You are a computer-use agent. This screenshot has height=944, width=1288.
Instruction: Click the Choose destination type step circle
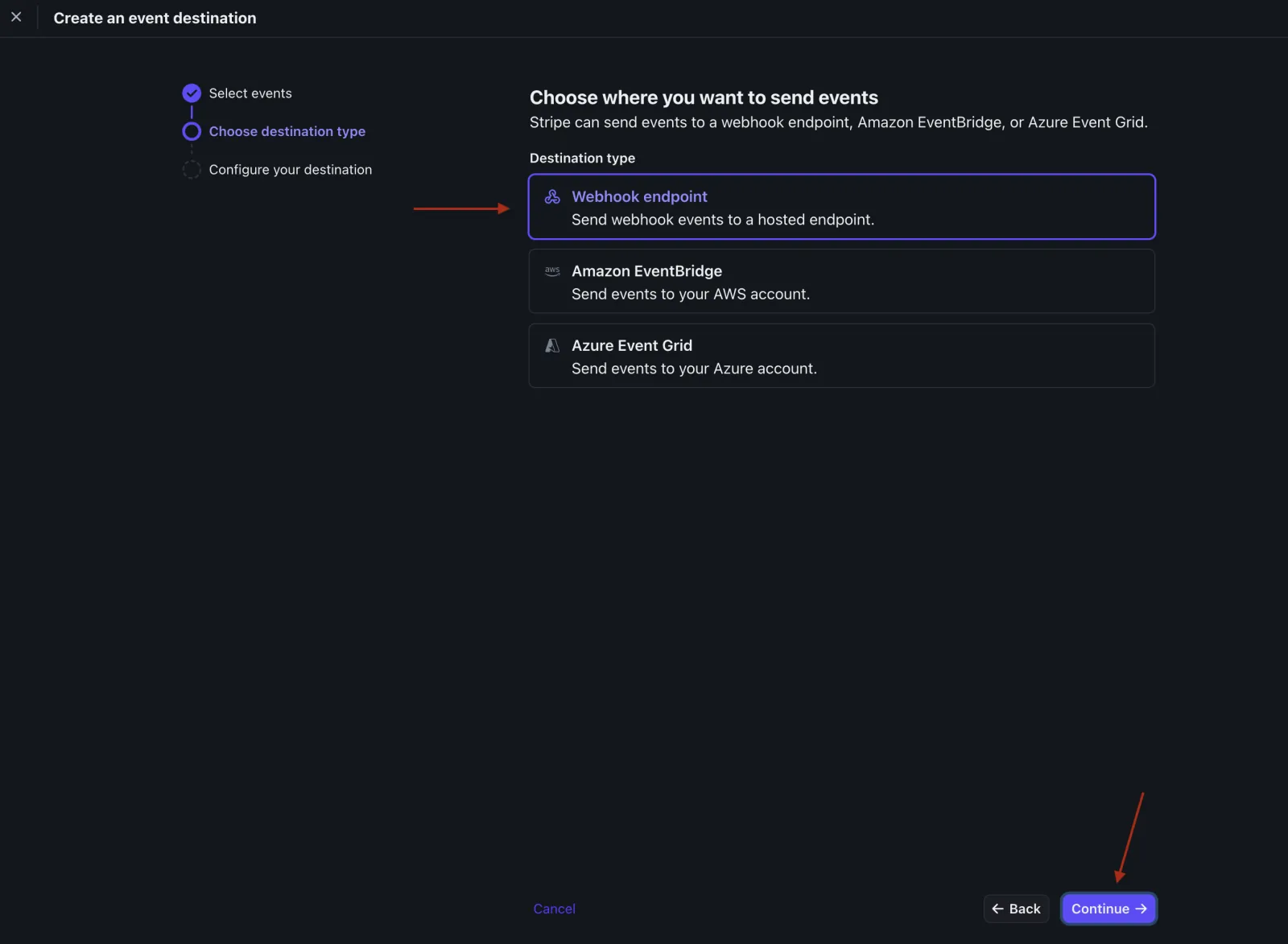(x=192, y=131)
